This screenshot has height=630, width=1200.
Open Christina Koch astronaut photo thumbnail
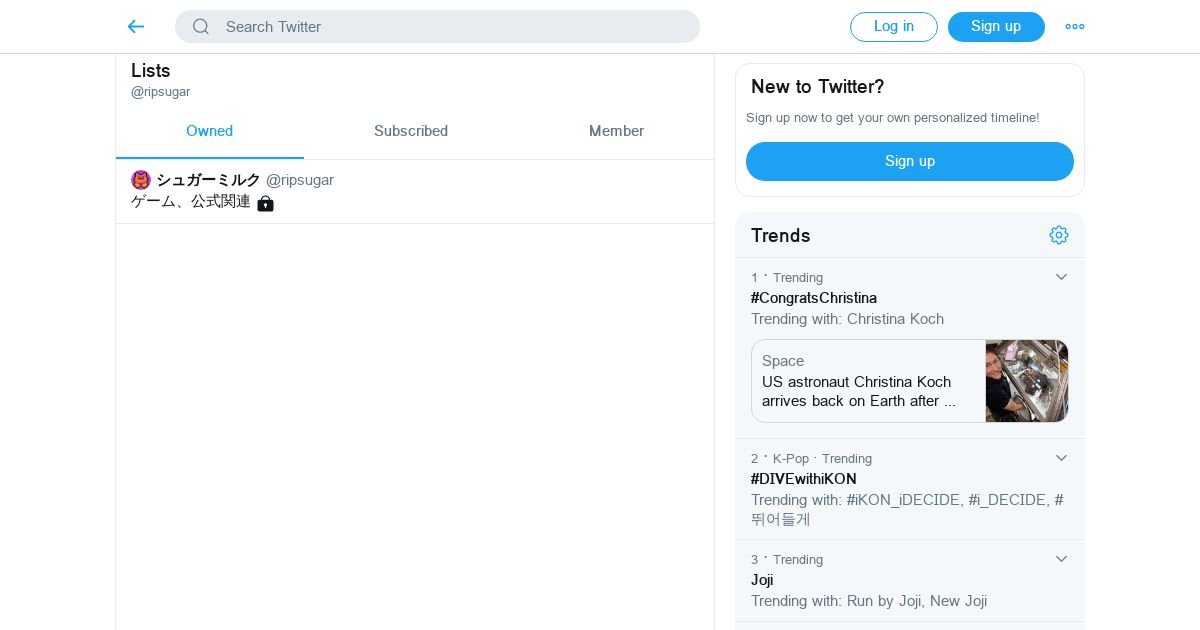(x=1026, y=381)
